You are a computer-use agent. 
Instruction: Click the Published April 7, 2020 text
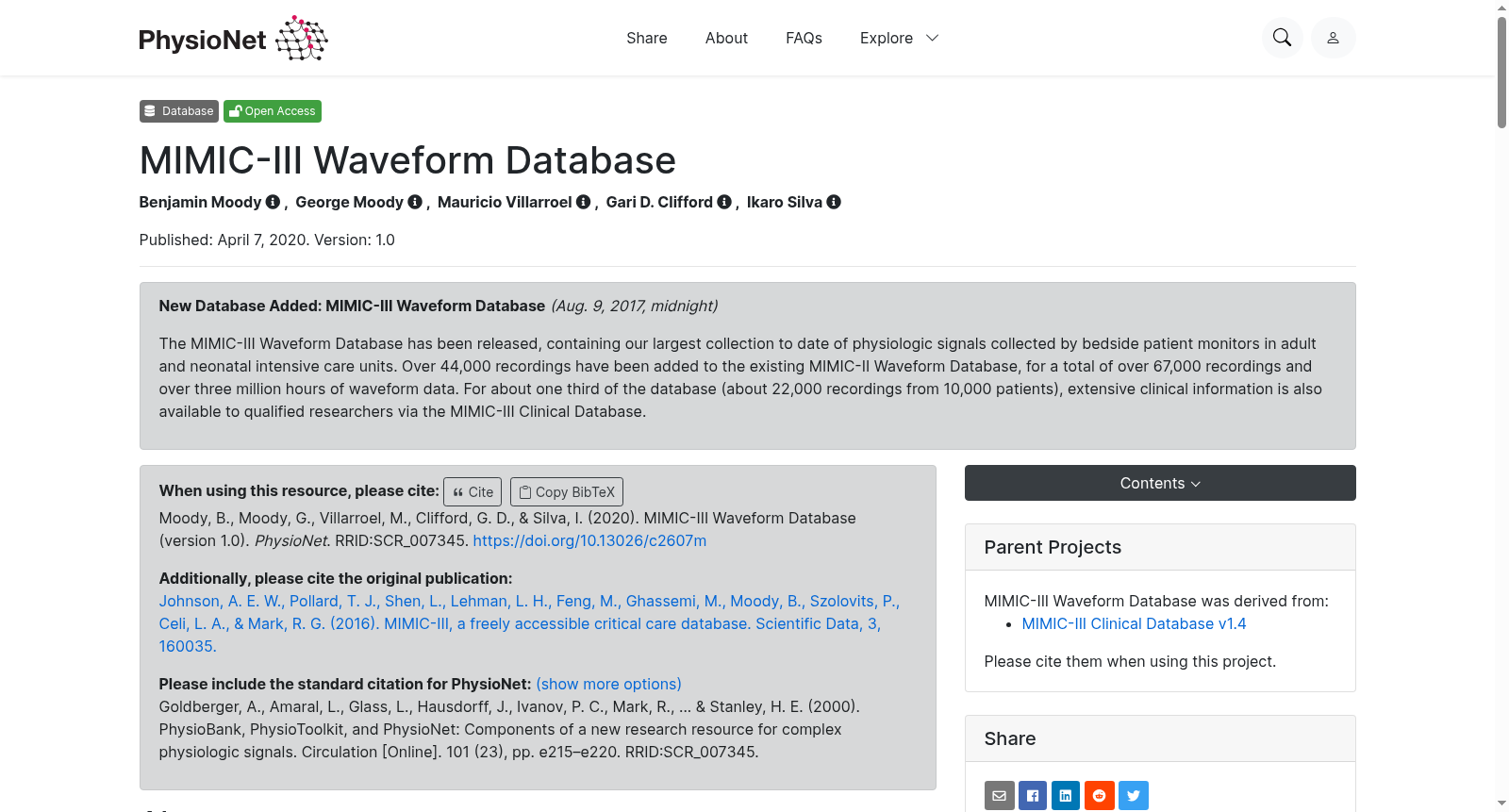tap(267, 240)
